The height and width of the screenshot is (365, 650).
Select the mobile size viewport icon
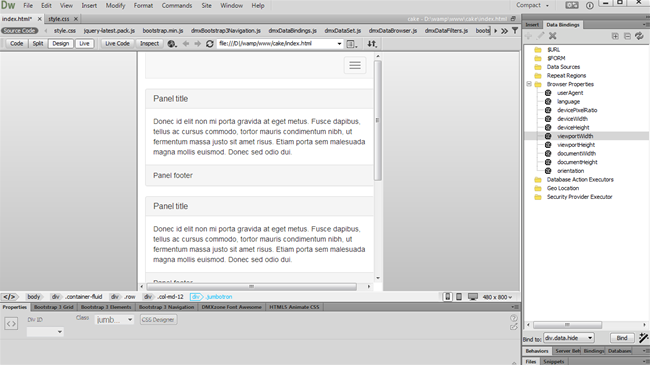448,297
